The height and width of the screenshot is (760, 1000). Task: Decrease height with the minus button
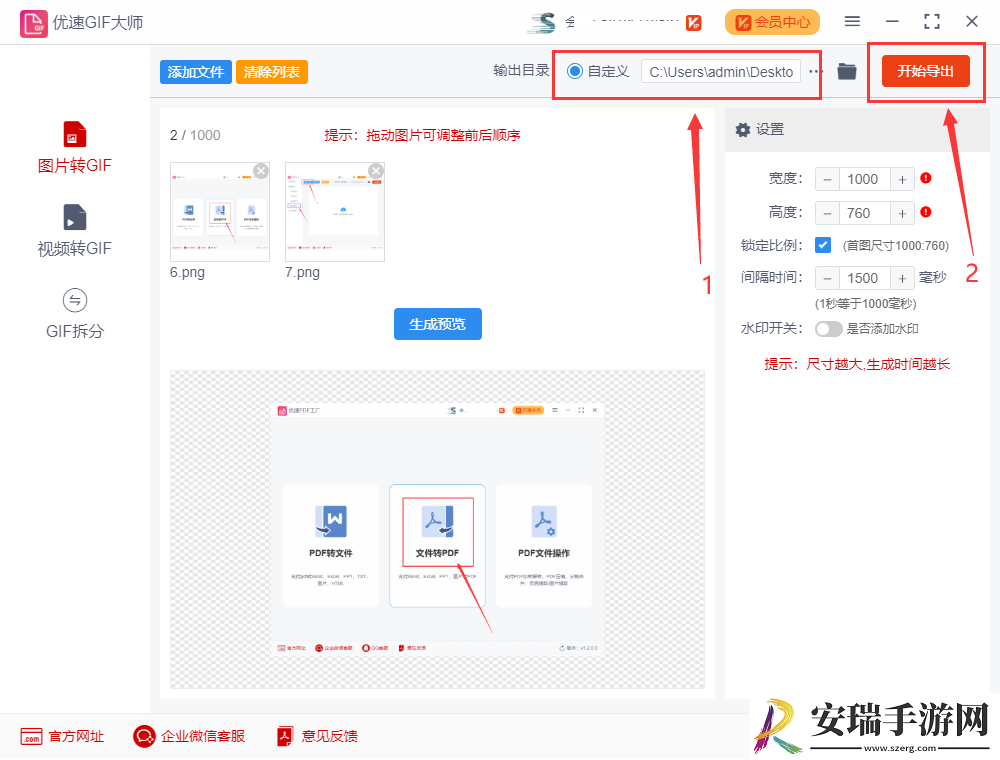(x=827, y=213)
